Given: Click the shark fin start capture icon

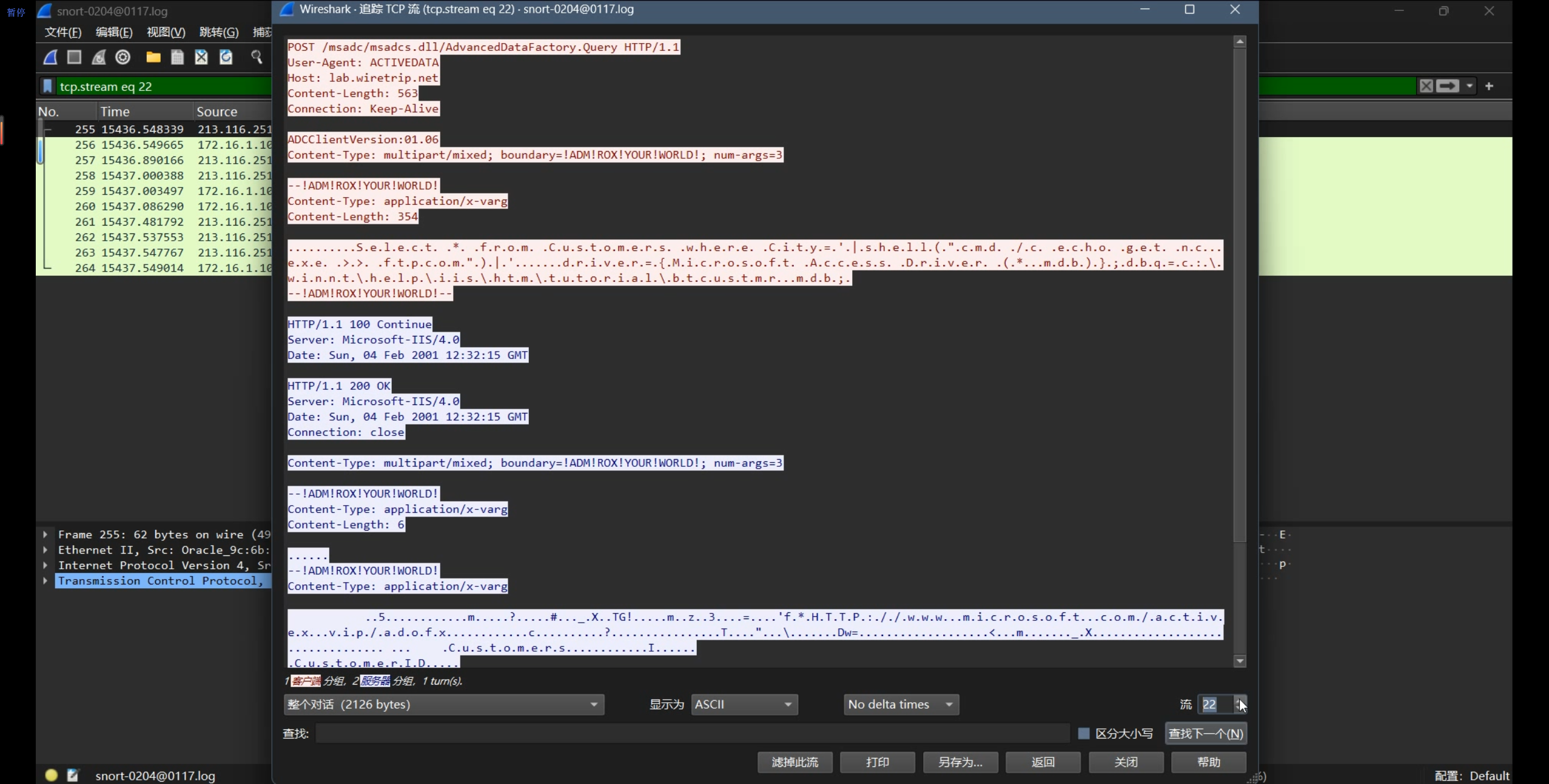Looking at the screenshot, I should pos(50,57).
